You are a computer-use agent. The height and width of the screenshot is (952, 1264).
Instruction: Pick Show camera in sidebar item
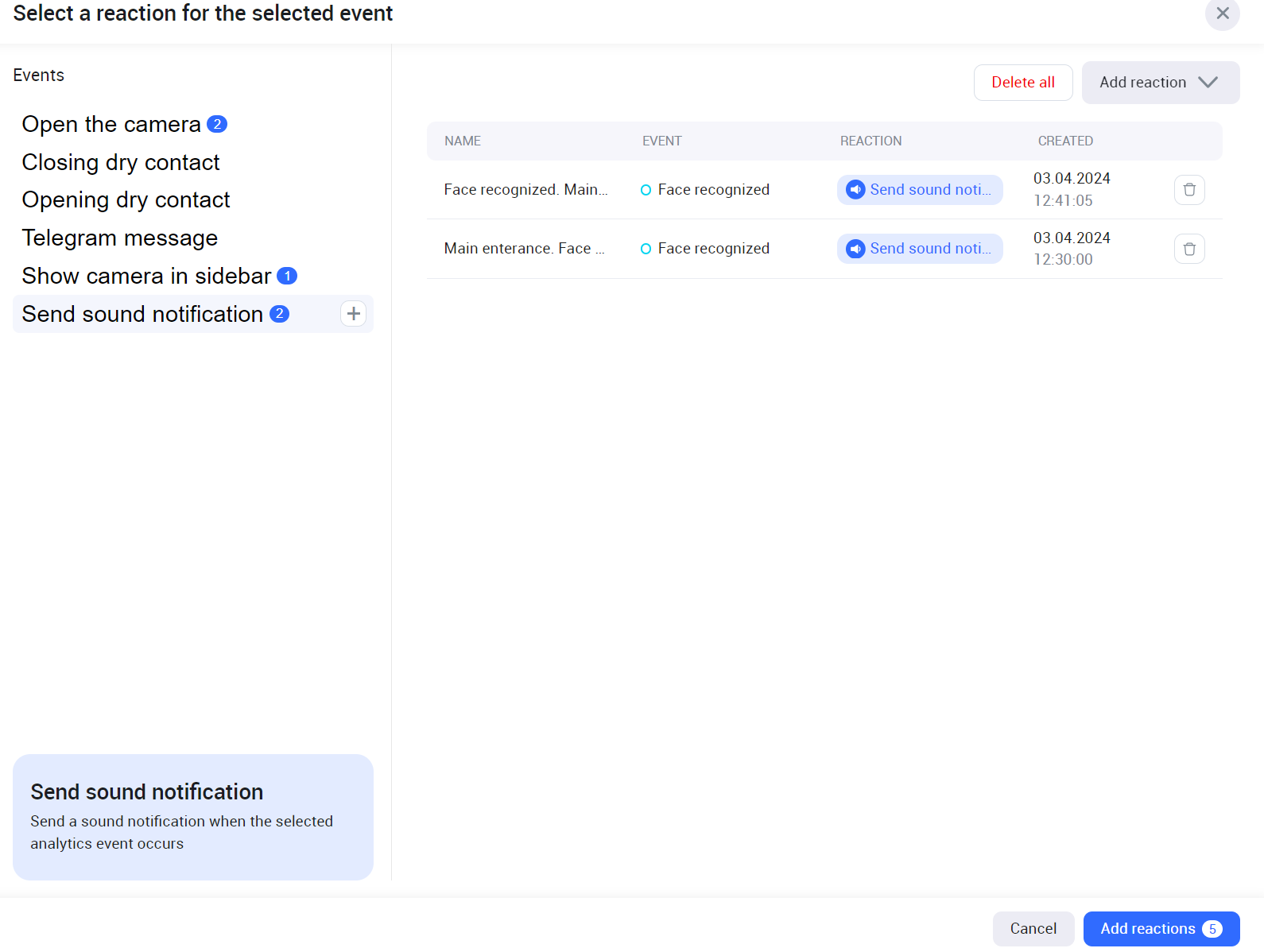[146, 276]
